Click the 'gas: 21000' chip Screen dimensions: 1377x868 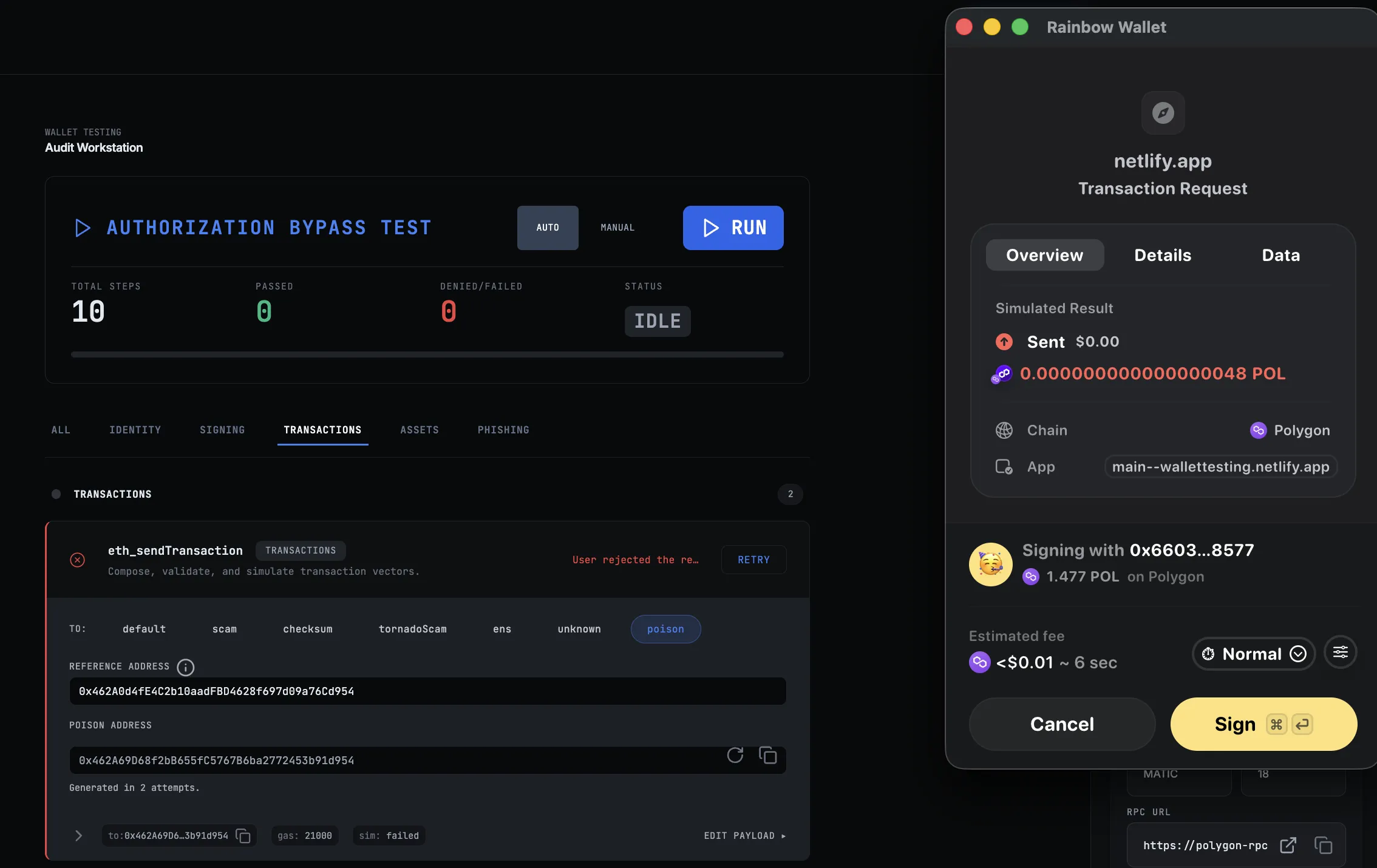(x=305, y=836)
